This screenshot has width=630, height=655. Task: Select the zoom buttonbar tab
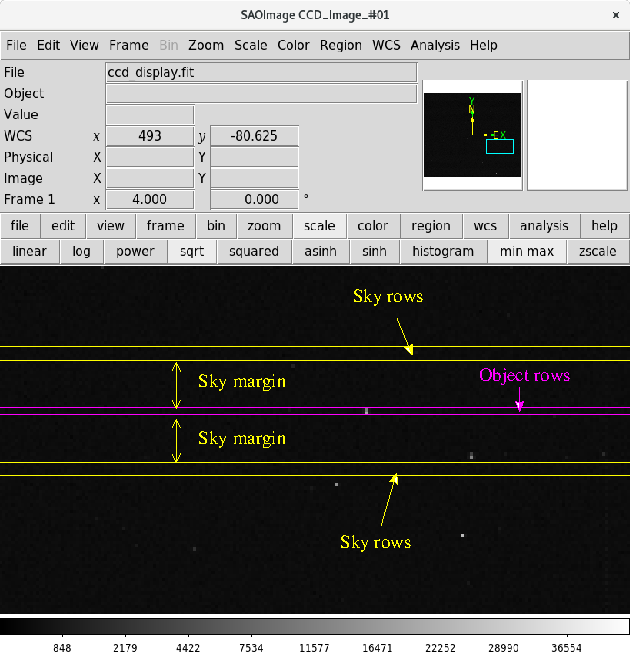coord(264,226)
